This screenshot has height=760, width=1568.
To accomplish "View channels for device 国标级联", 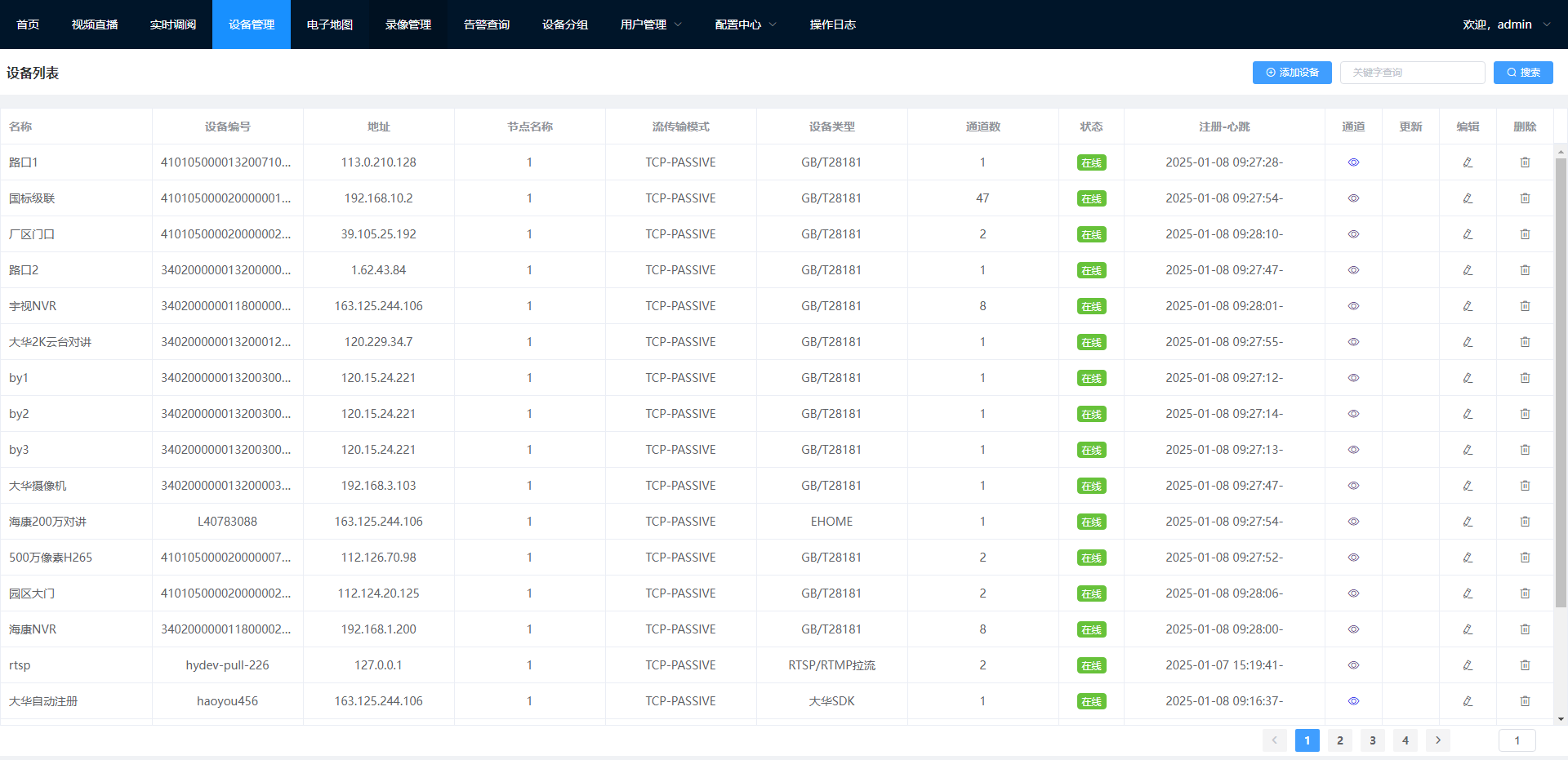I will (1353, 198).
